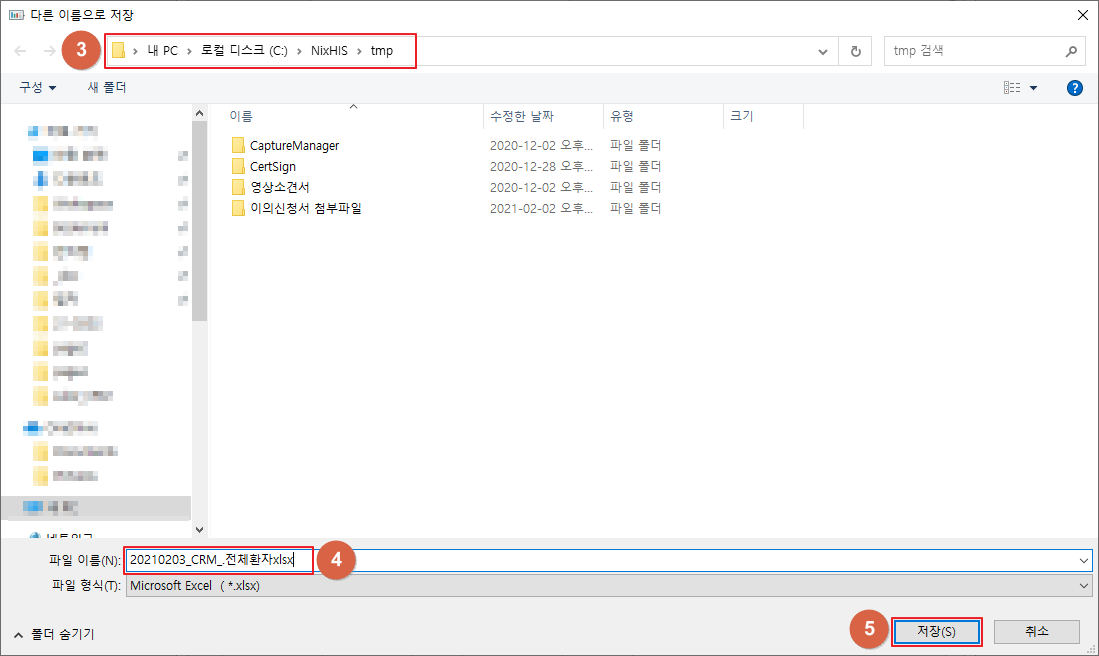The height and width of the screenshot is (656, 1099).
Task: Expand the address bar history dropdown
Action: (x=823, y=51)
